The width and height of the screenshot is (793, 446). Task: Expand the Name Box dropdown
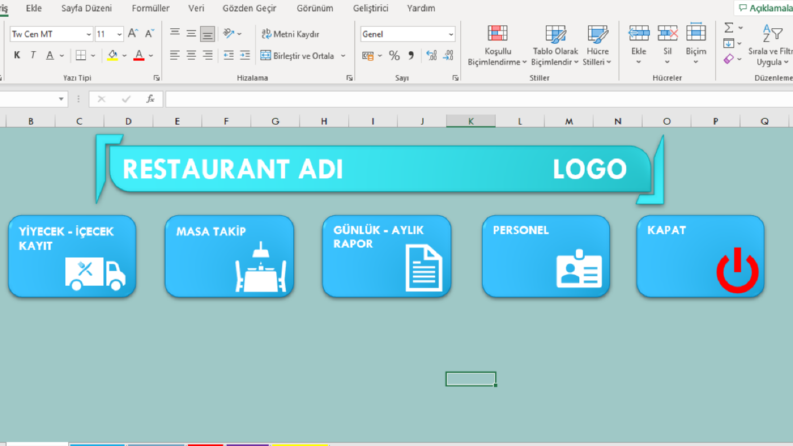click(61, 99)
